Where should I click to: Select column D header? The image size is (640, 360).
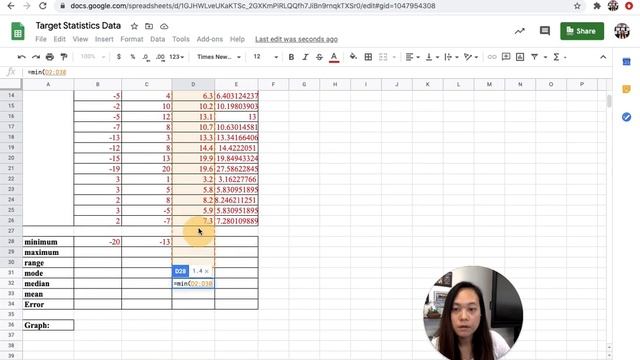click(193, 84)
